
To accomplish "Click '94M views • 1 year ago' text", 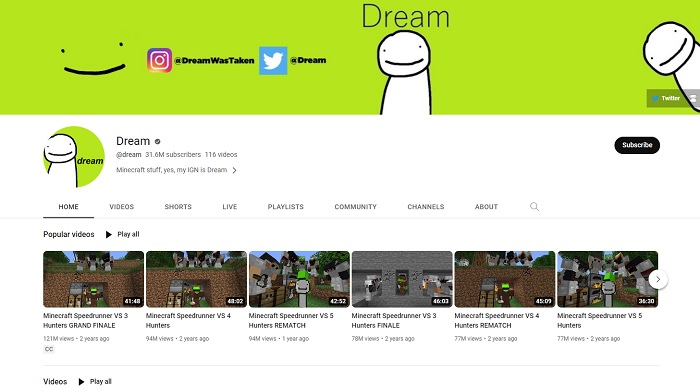I will tap(279, 339).
